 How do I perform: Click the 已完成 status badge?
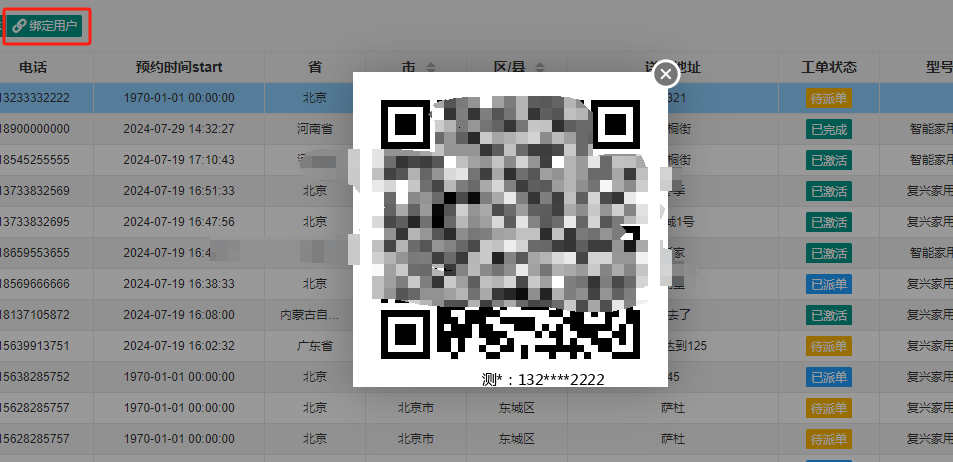pos(829,129)
